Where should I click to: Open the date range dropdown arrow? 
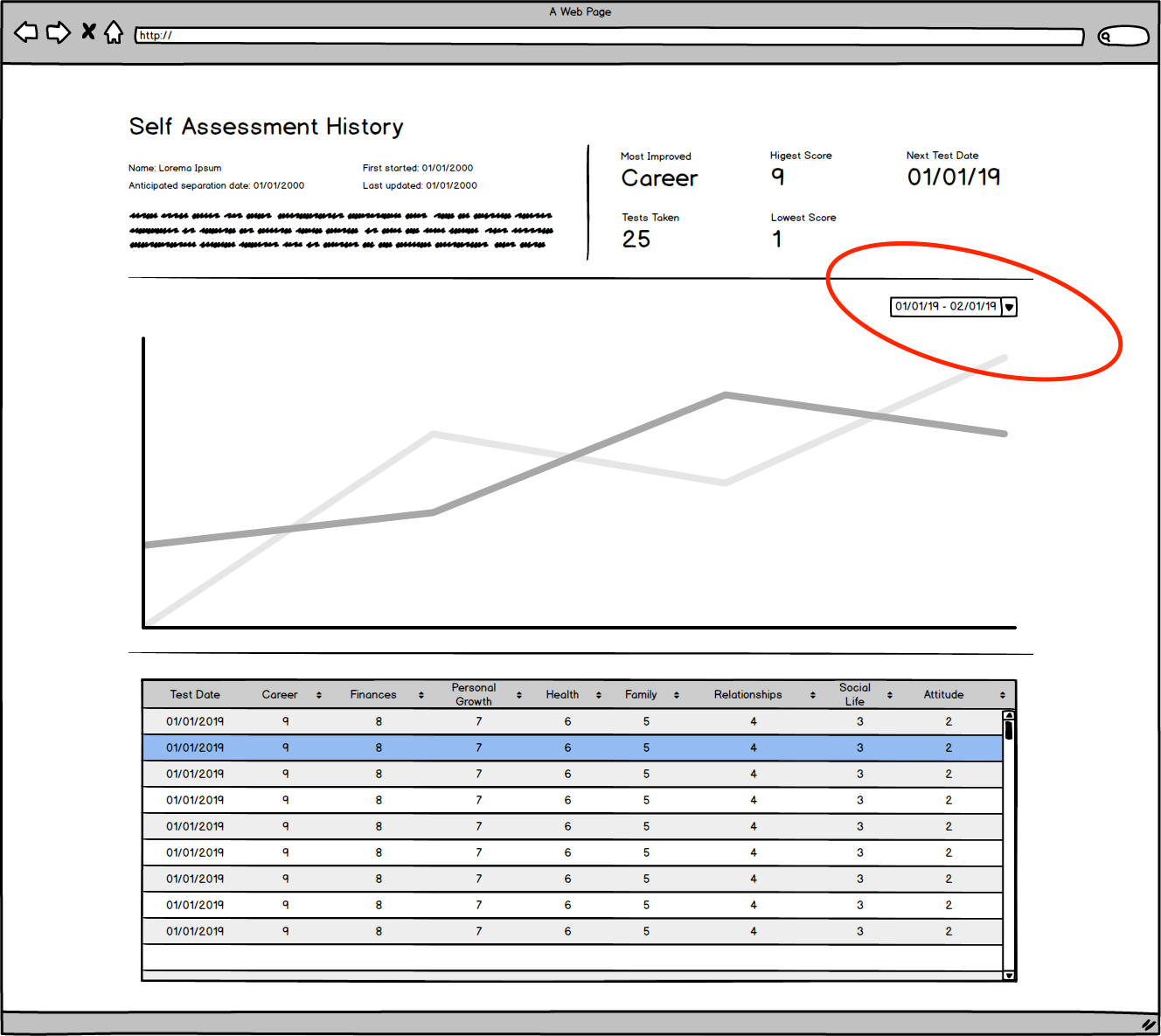(x=1009, y=307)
